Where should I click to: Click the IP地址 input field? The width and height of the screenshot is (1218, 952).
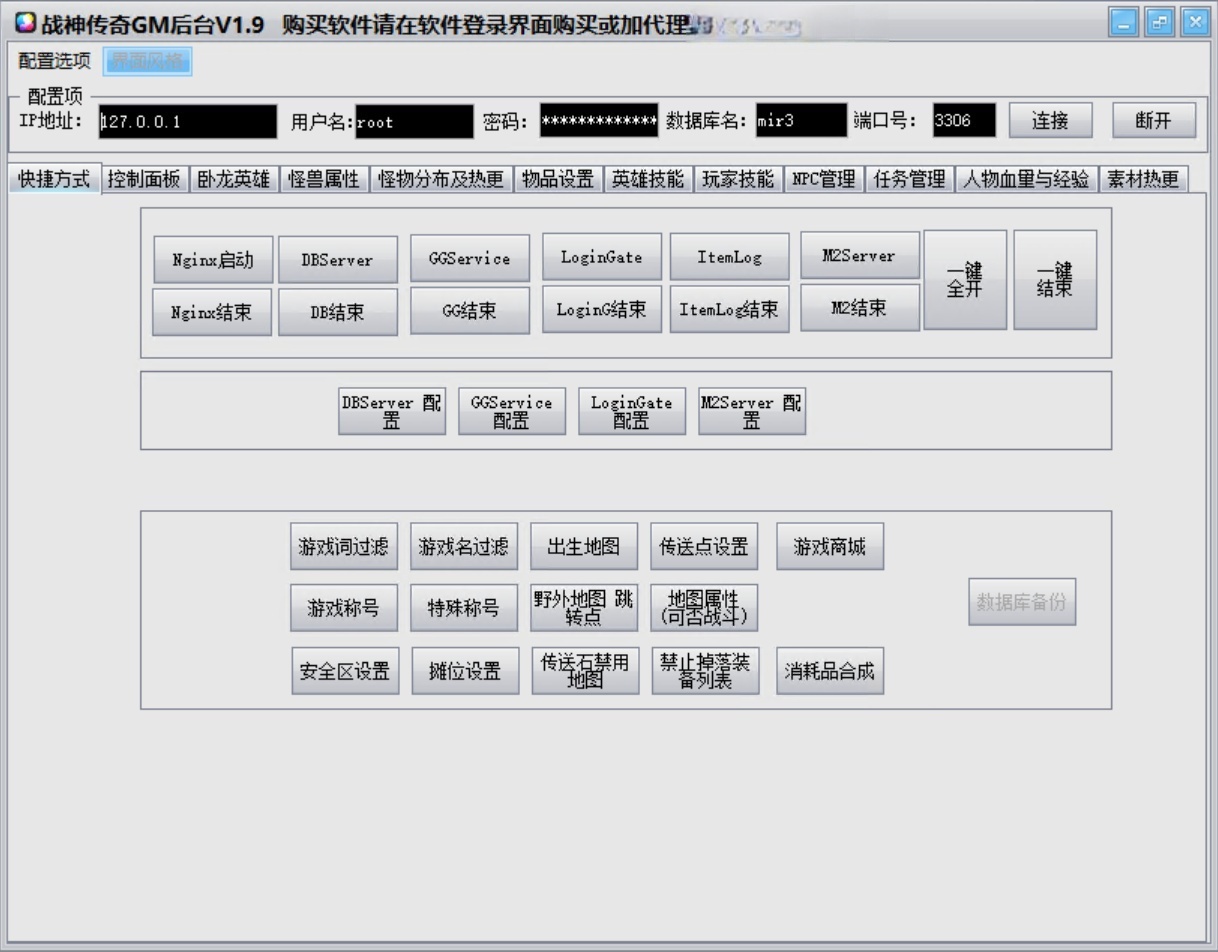[x=185, y=120]
